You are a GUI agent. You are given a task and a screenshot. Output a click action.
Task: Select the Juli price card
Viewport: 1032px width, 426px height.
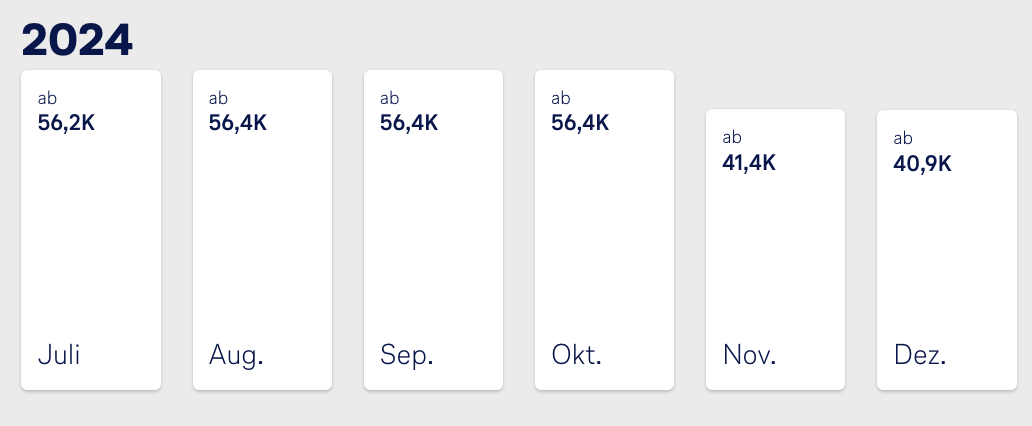(x=91, y=230)
